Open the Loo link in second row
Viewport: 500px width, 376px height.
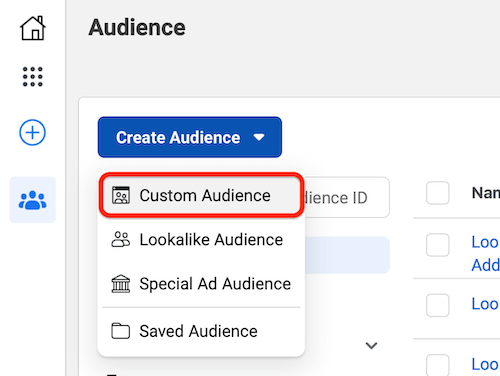(485, 304)
